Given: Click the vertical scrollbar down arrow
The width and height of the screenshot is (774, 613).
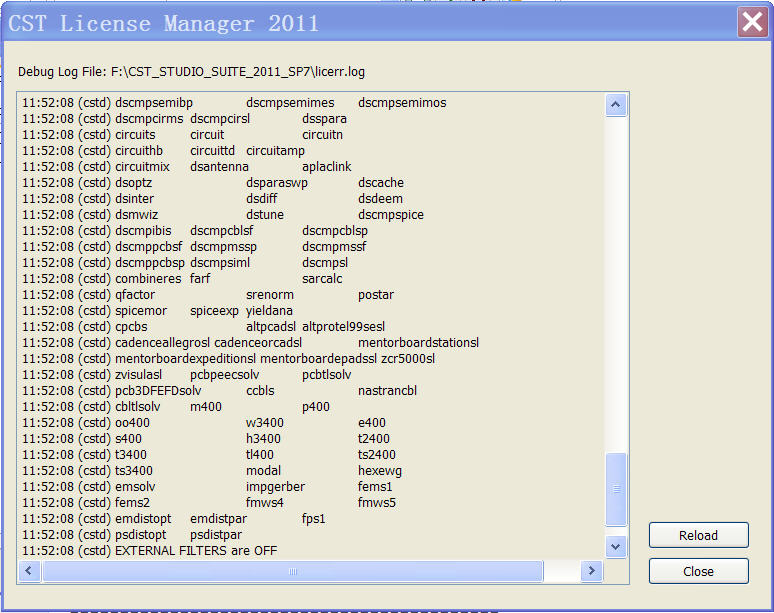Looking at the screenshot, I should coord(616,546).
